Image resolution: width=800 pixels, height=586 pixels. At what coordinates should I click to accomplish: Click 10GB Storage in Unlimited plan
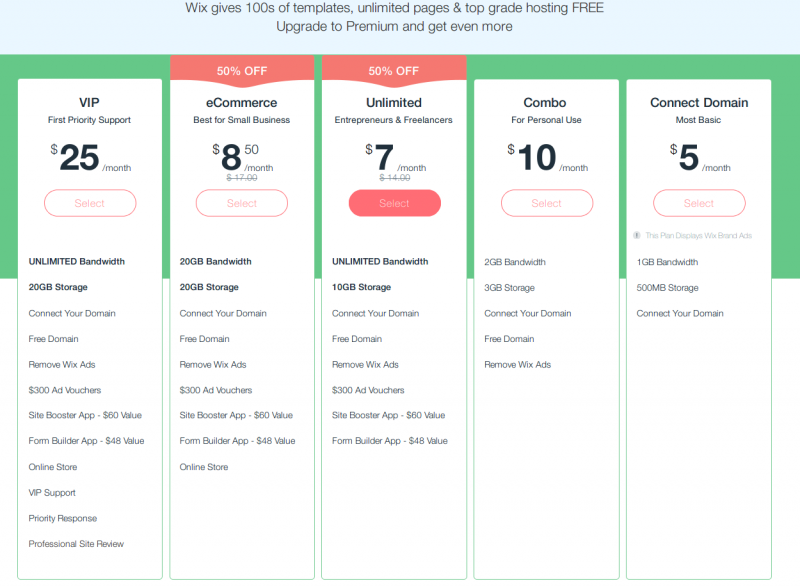361,287
